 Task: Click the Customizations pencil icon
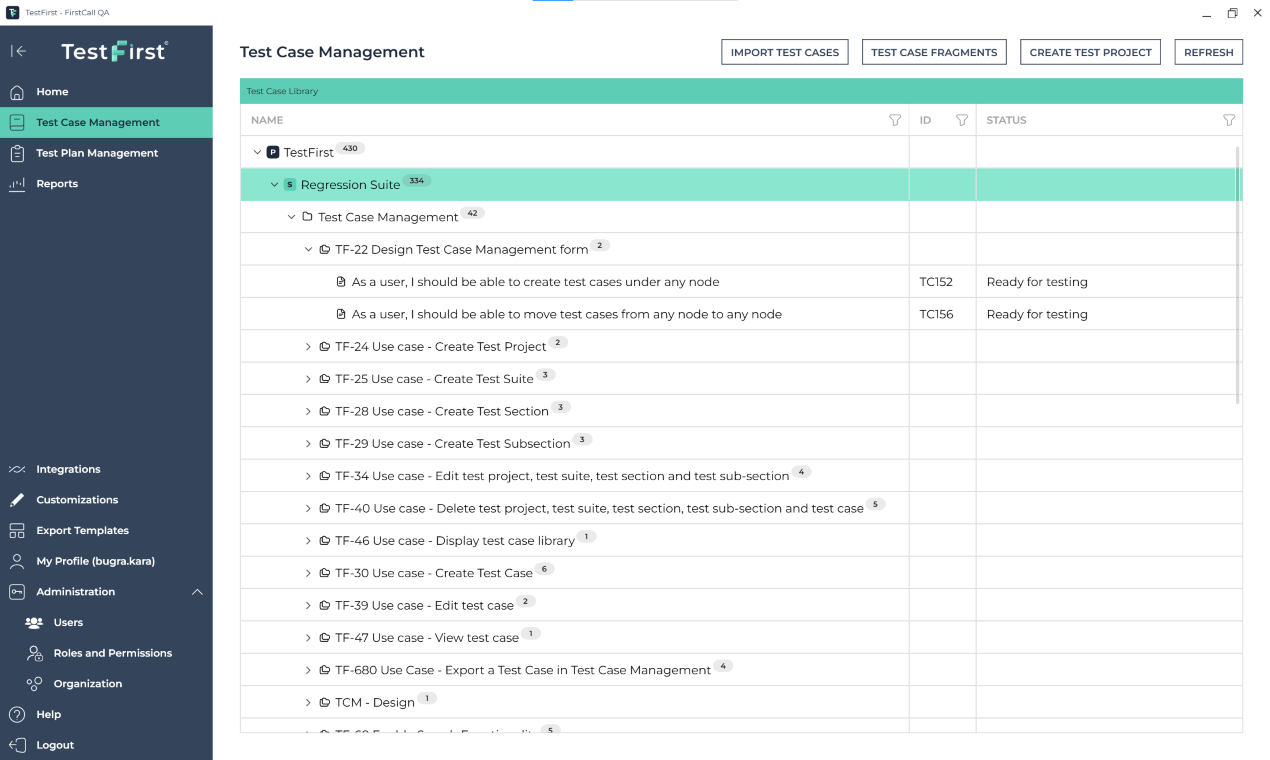(17, 500)
